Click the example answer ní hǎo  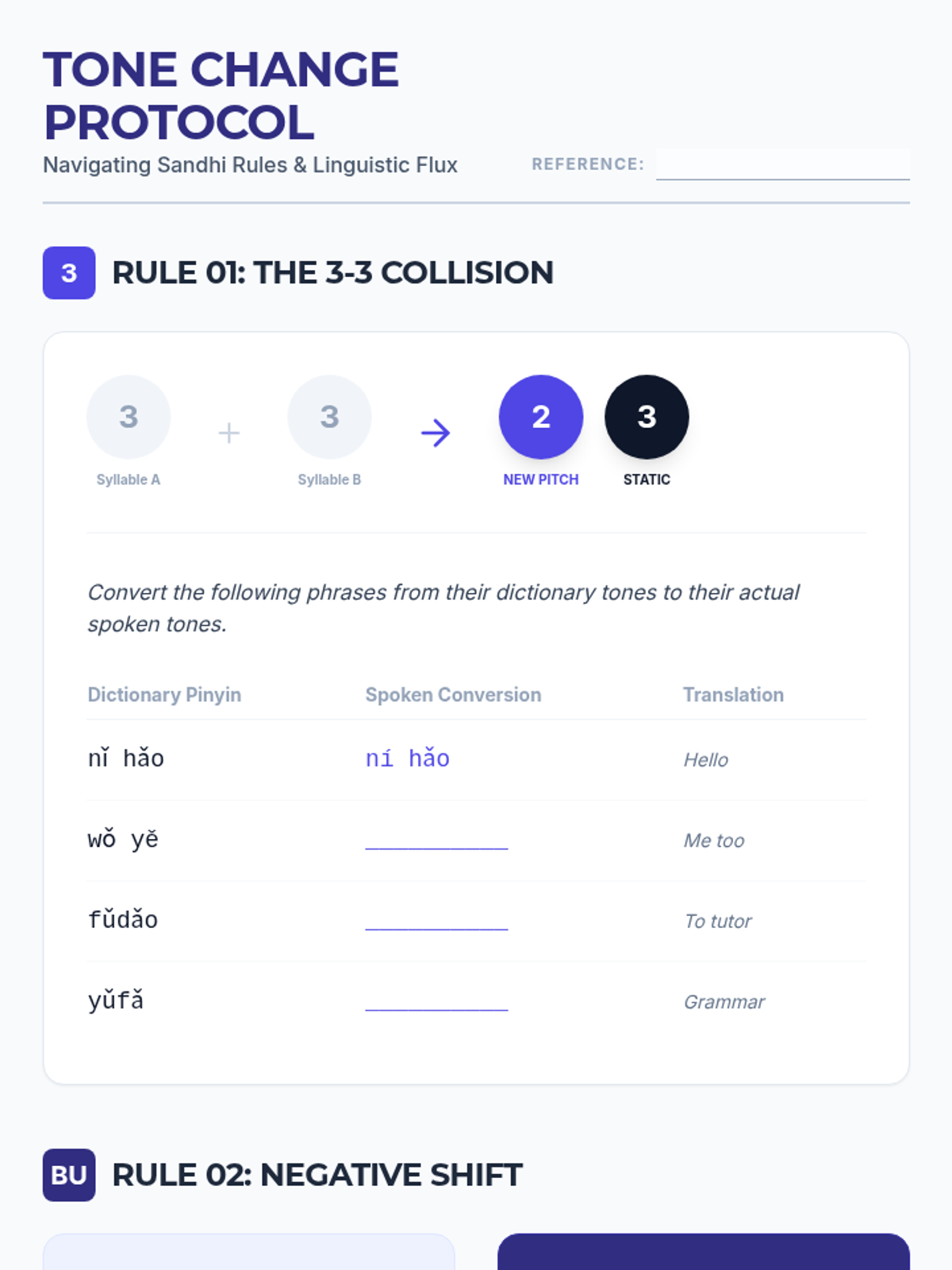407,758
